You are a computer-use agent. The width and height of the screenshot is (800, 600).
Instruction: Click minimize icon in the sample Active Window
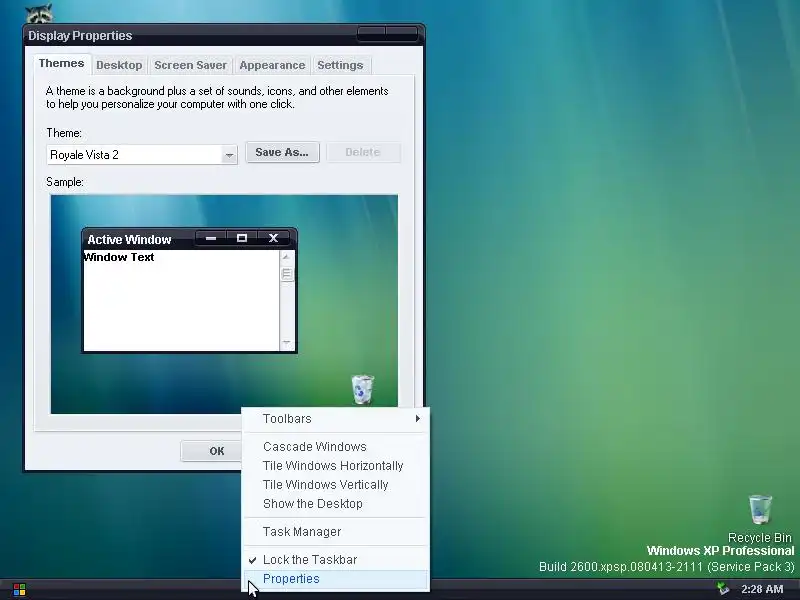click(x=211, y=238)
